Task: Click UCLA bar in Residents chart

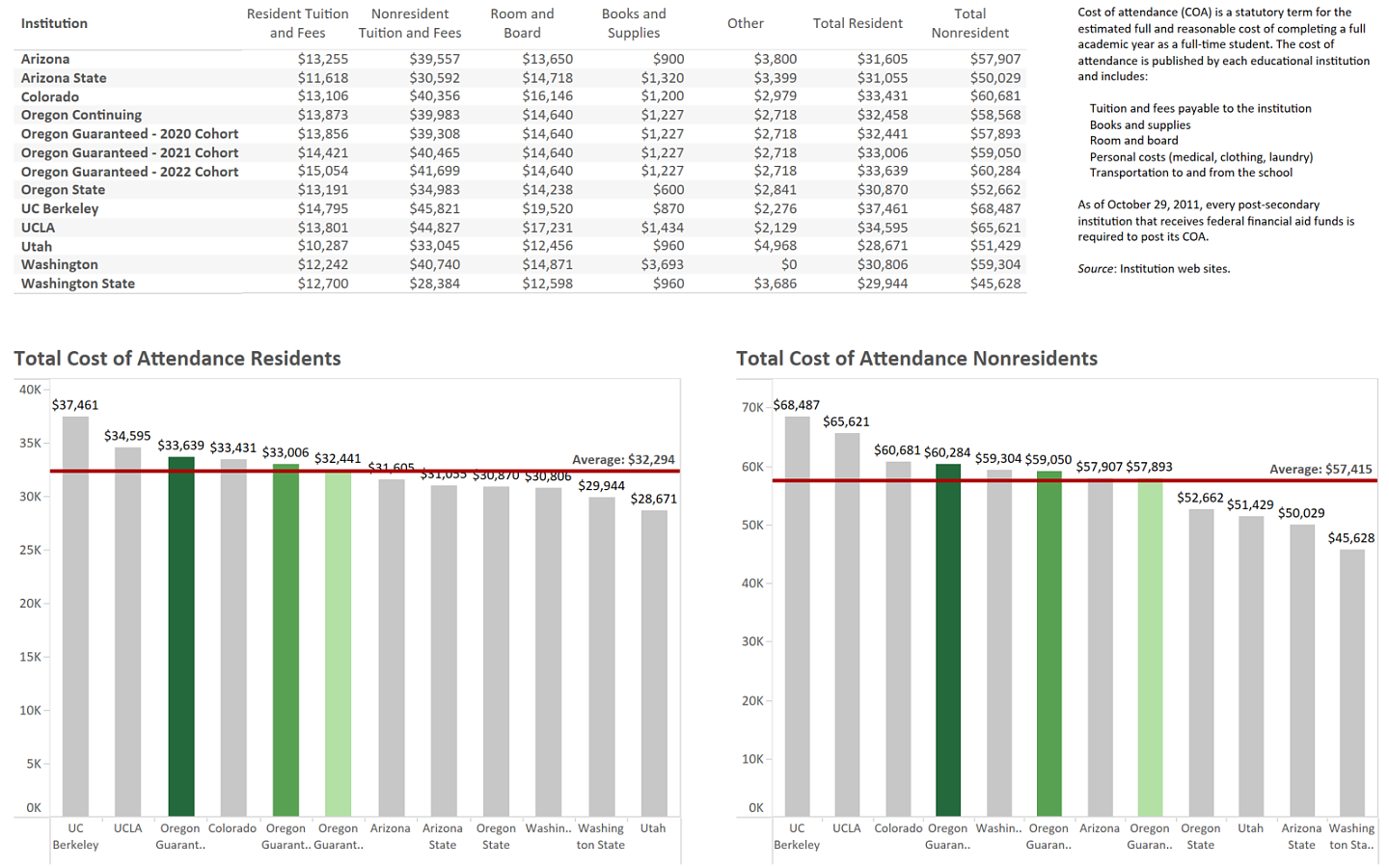Action: coord(127,632)
